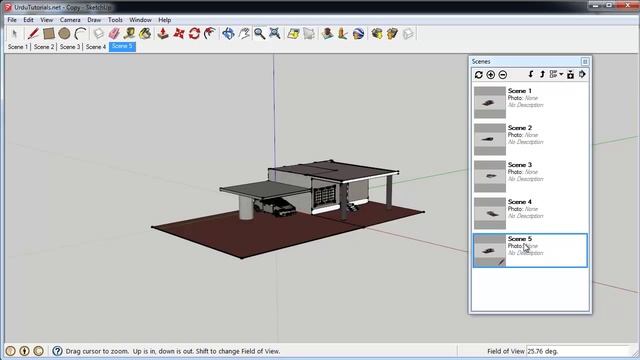Switch to the Scene 3 tab
The height and width of the screenshot is (360, 640).
[70, 47]
